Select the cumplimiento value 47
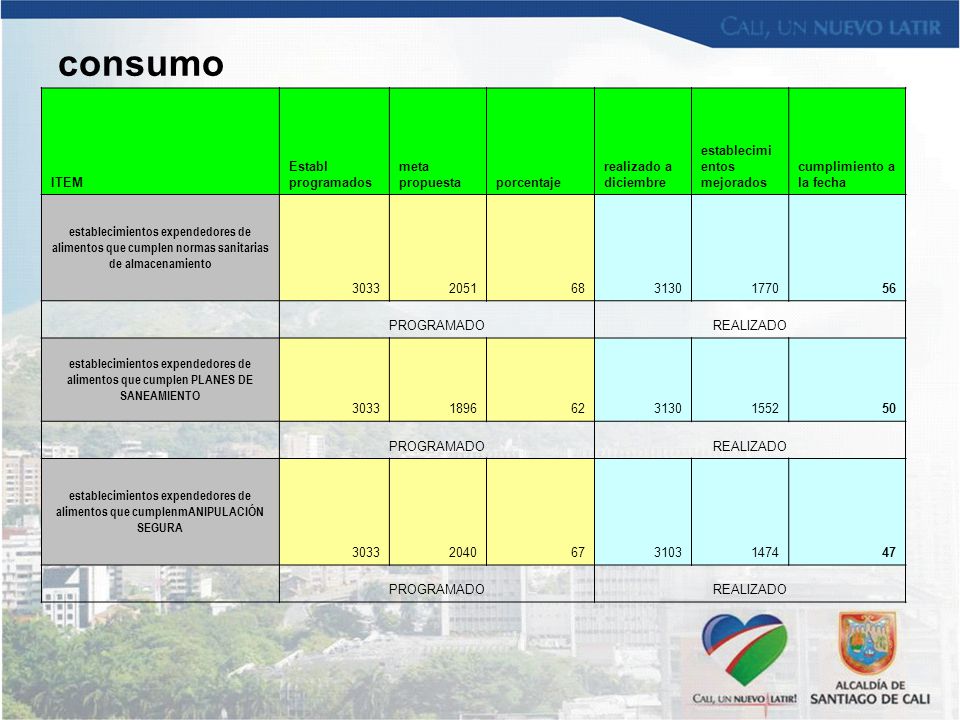Screen dimensions: 960x720 point(888,552)
